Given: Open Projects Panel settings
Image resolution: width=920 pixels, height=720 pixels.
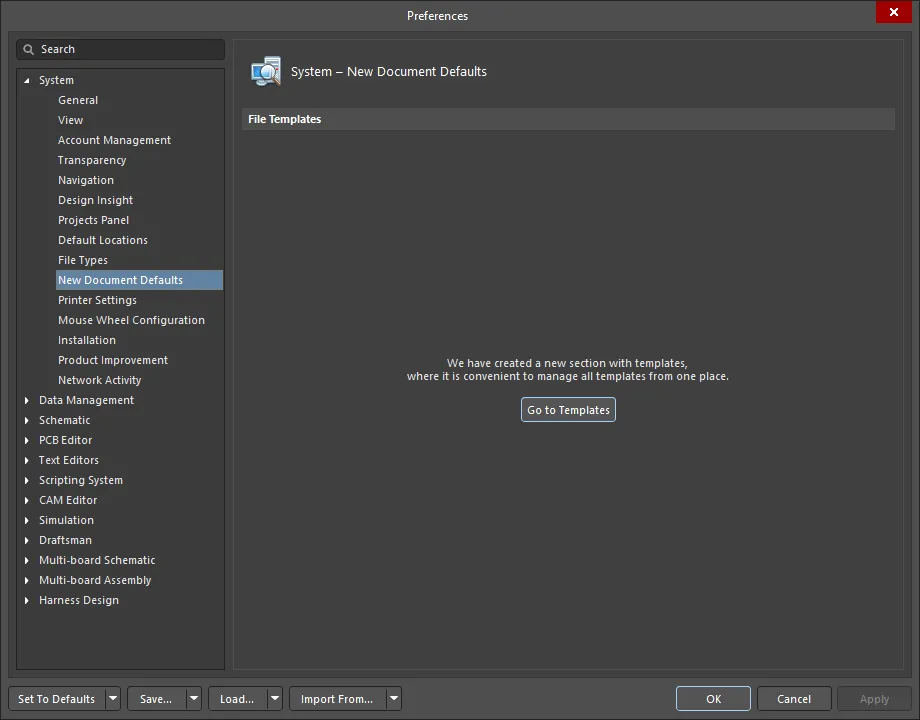Looking at the screenshot, I should [93, 220].
